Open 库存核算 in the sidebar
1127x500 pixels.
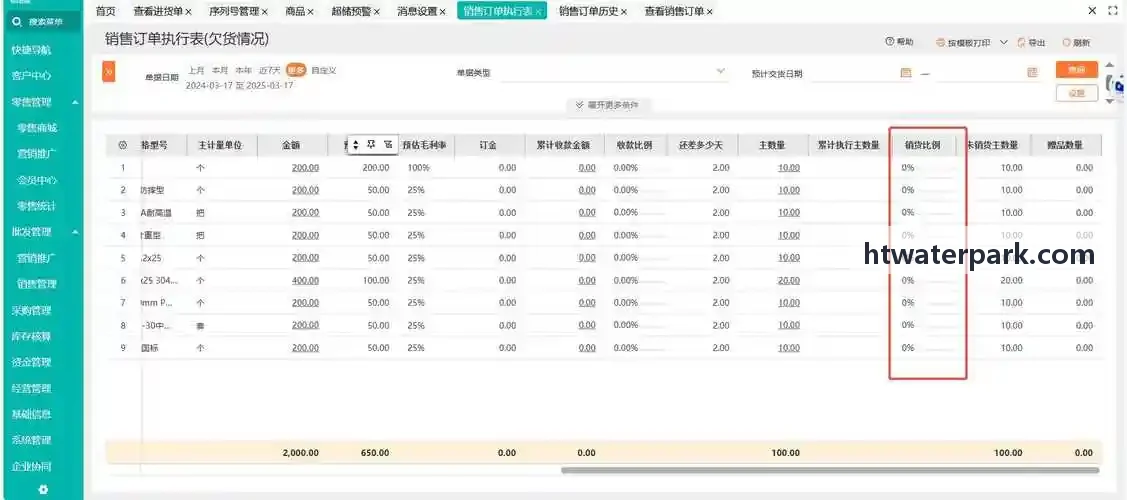31,336
